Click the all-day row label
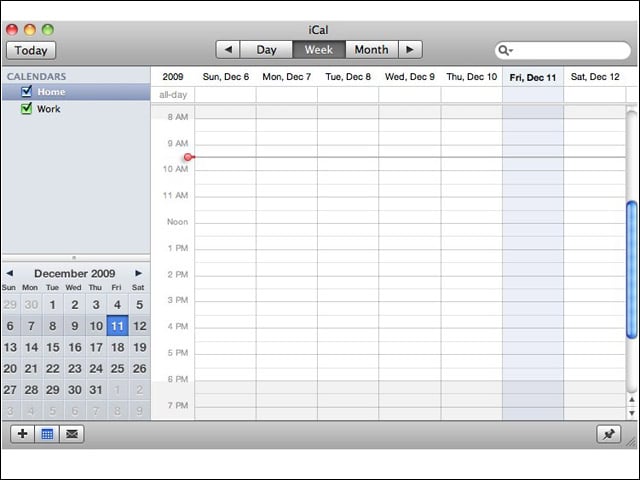The height and width of the screenshot is (480, 640). click(173, 95)
